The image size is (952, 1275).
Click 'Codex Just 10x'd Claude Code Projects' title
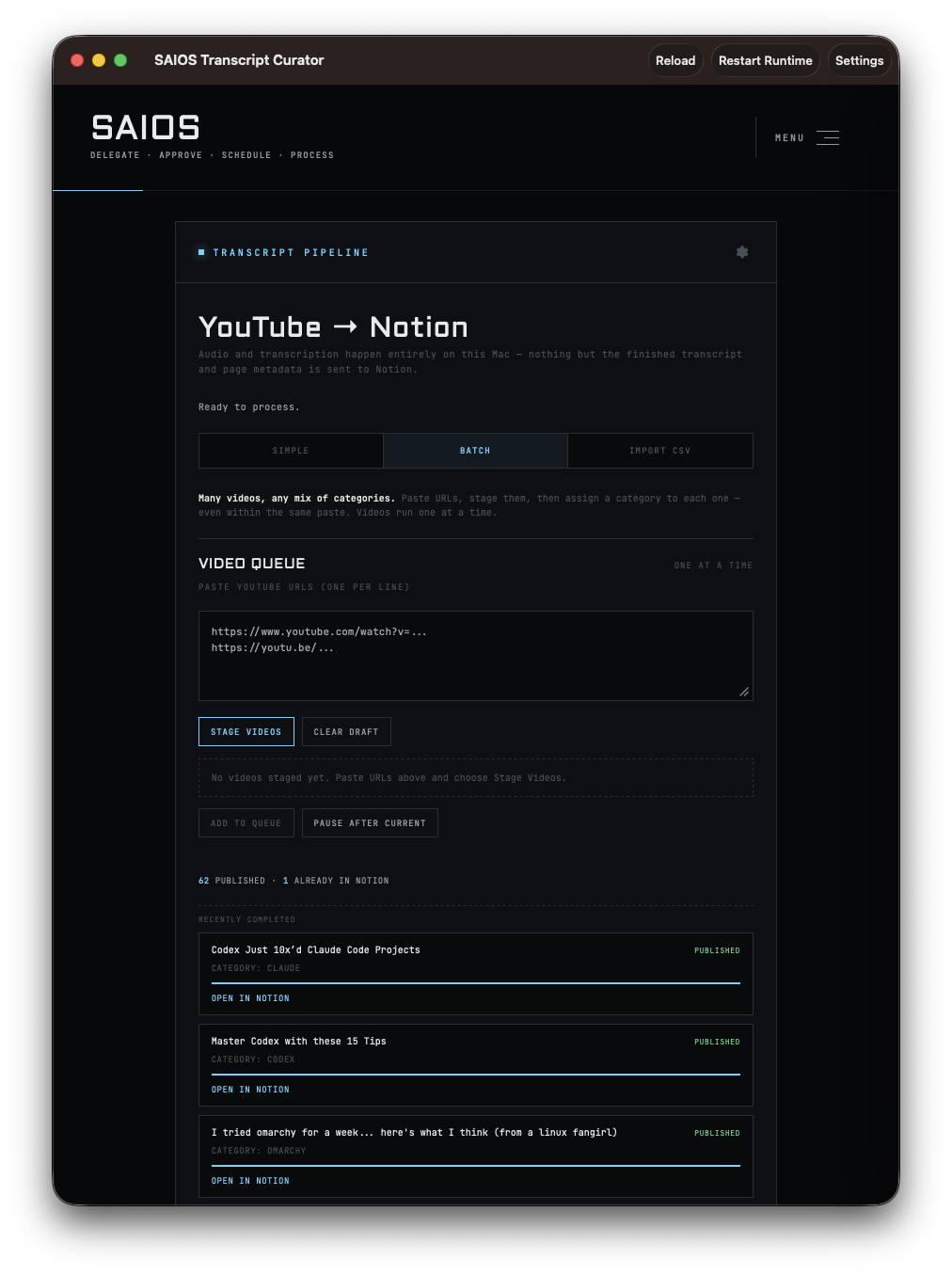click(316, 950)
